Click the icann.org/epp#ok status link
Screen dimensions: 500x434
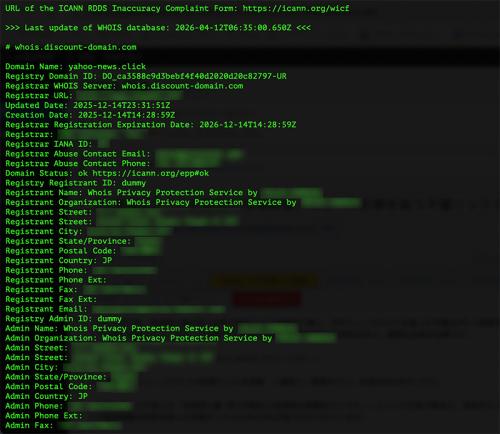(x=151, y=173)
